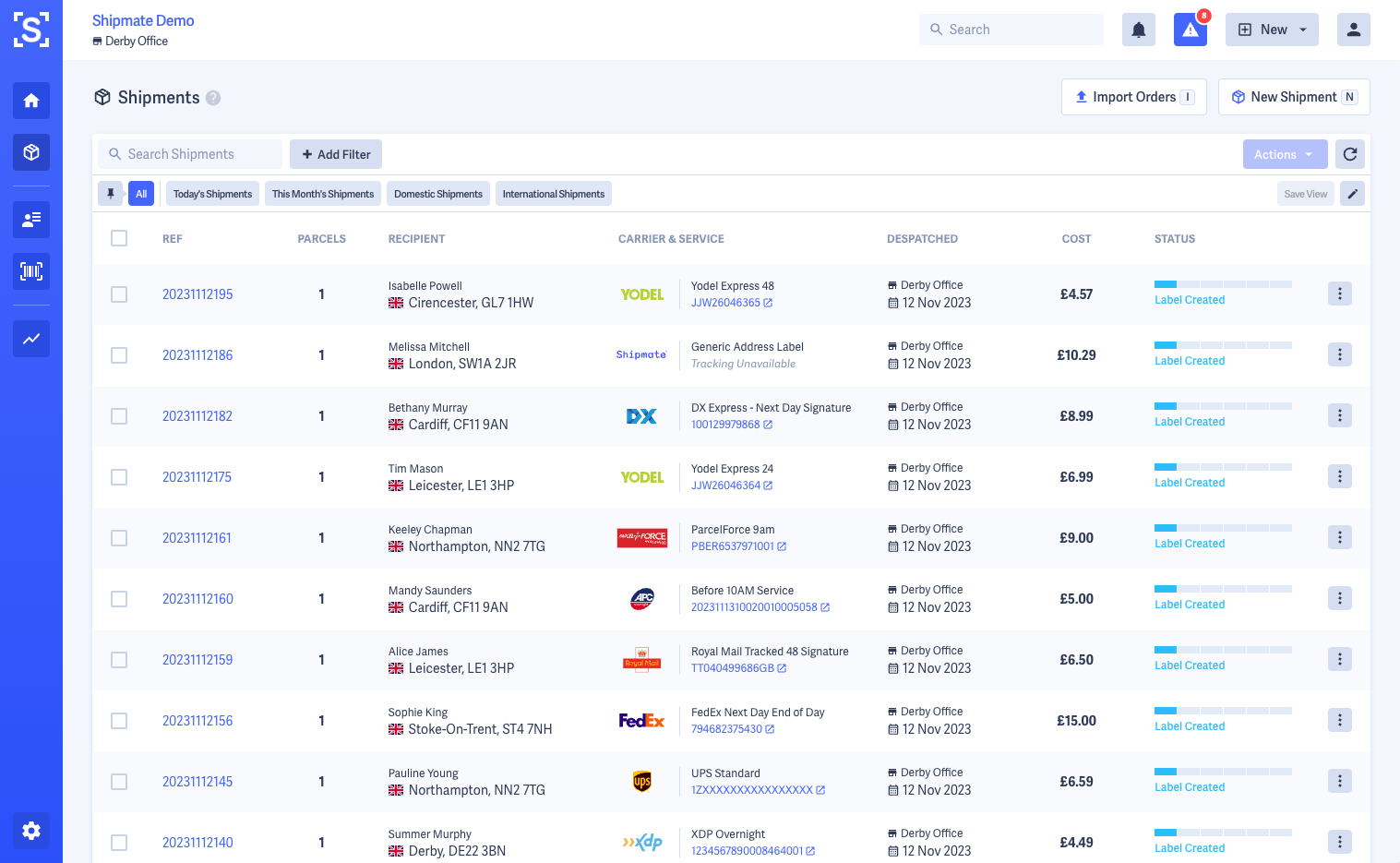Open the Reports analytics chart sidebar icon
Viewport: 1400px width, 863px height.
click(x=31, y=339)
